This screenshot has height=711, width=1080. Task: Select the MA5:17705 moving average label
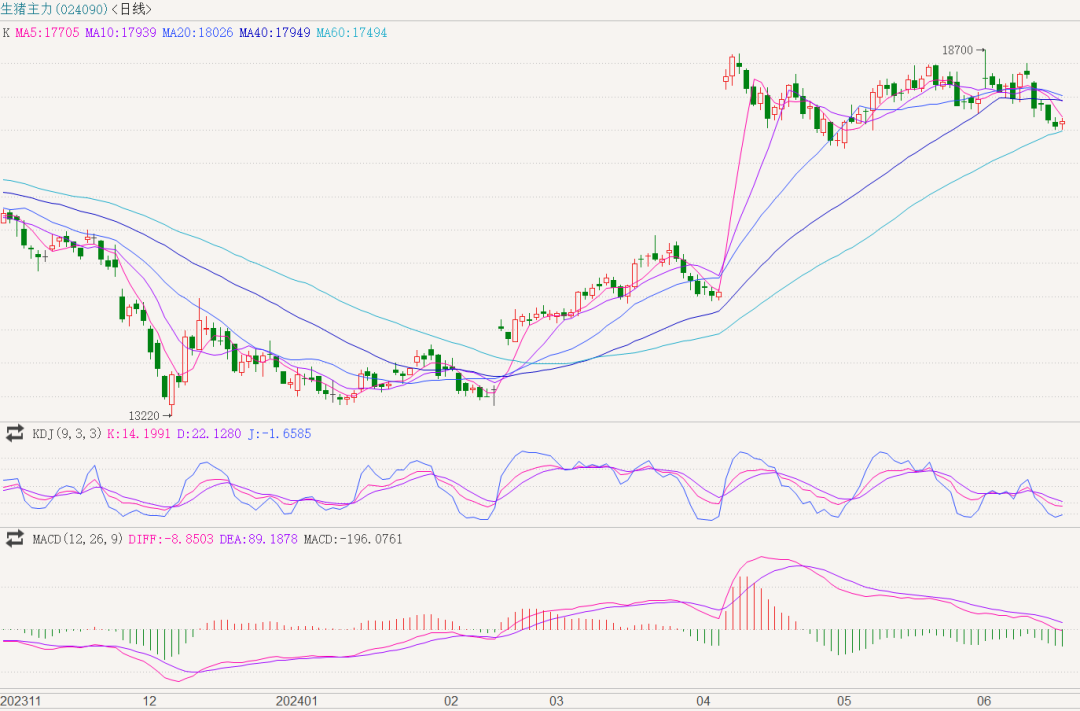[x=48, y=32]
